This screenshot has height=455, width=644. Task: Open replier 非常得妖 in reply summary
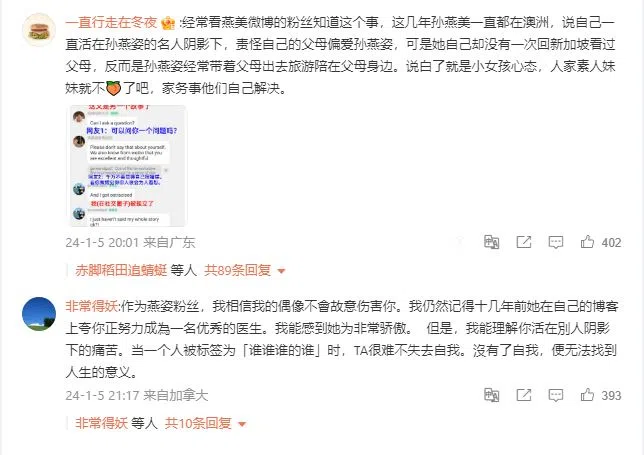click(101, 423)
